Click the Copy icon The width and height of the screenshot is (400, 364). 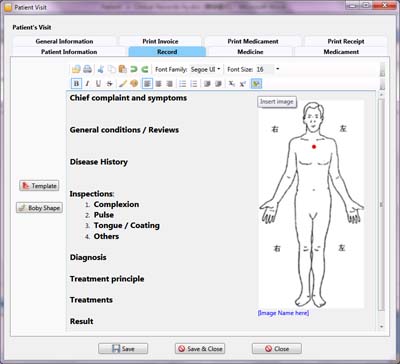tap(112, 69)
